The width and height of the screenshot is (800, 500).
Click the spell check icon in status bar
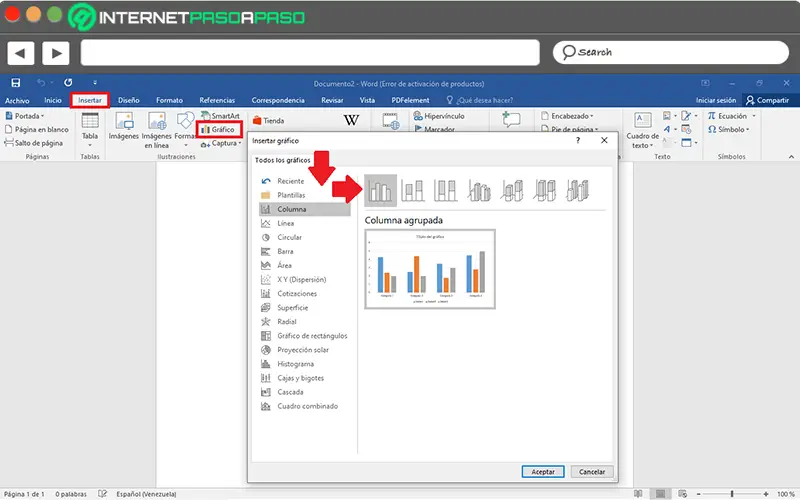tap(103, 494)
